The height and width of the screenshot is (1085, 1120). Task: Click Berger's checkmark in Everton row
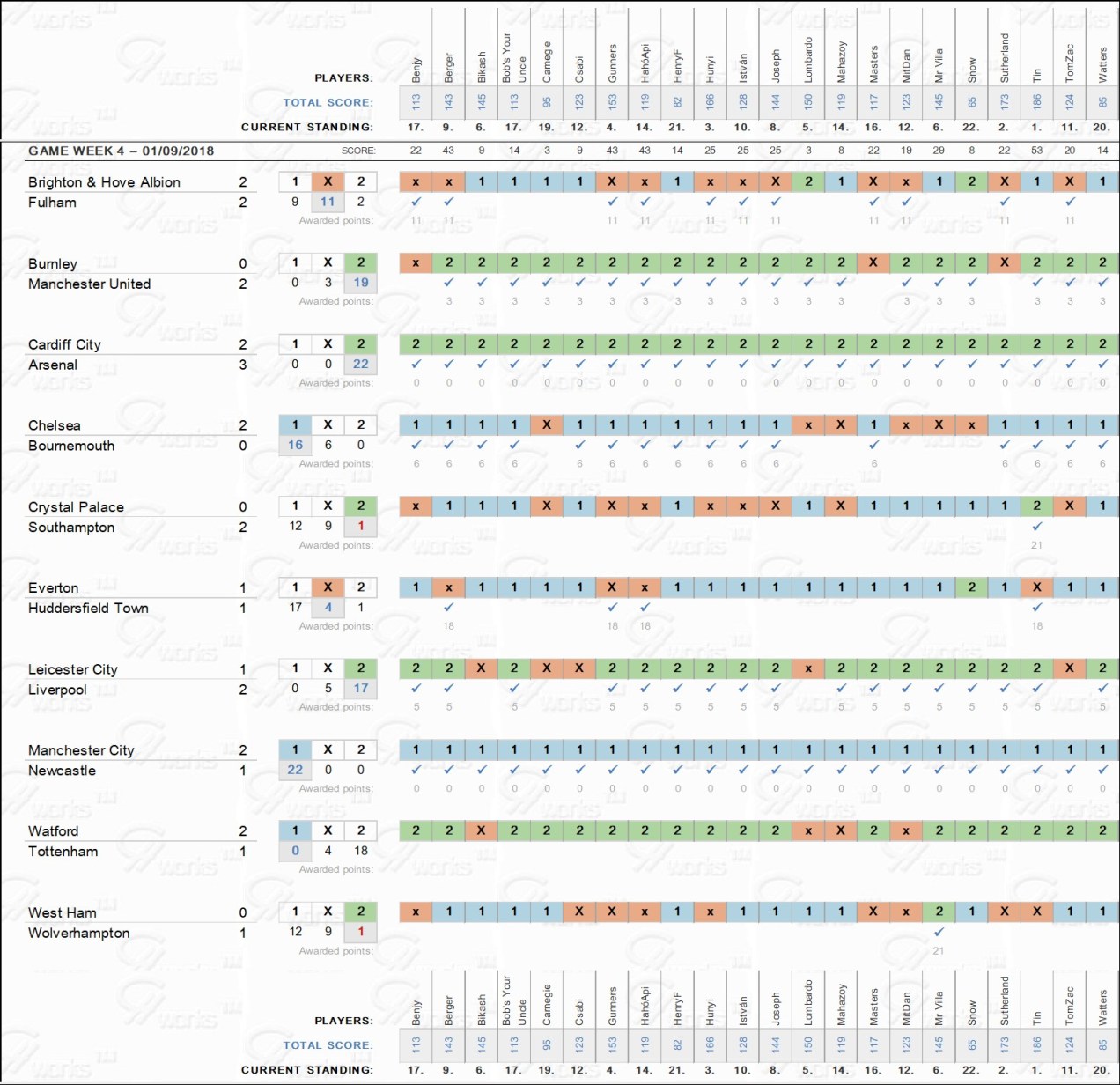(x=449, y=607)
